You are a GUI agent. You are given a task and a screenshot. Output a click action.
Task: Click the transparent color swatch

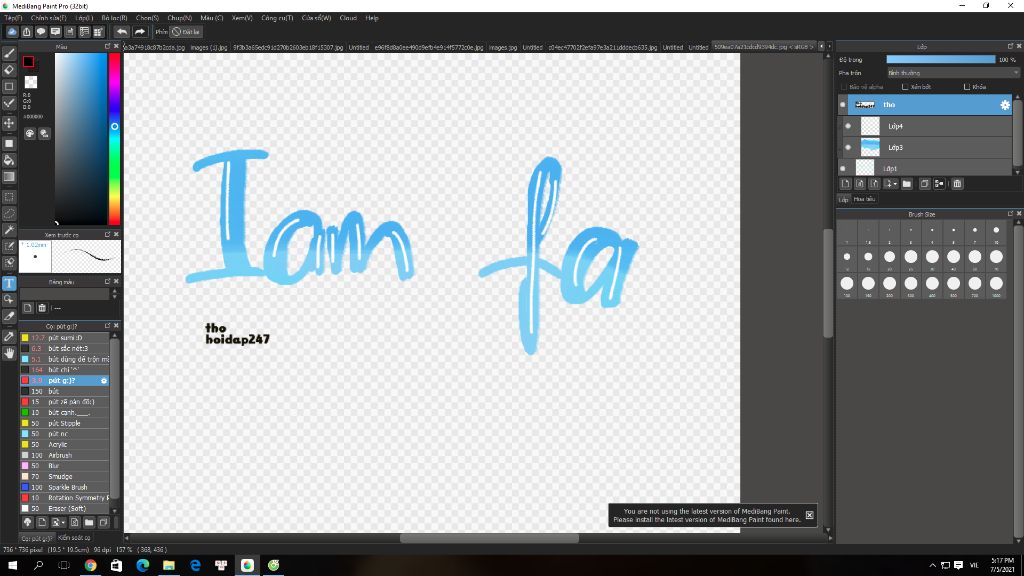click(31, 82)
